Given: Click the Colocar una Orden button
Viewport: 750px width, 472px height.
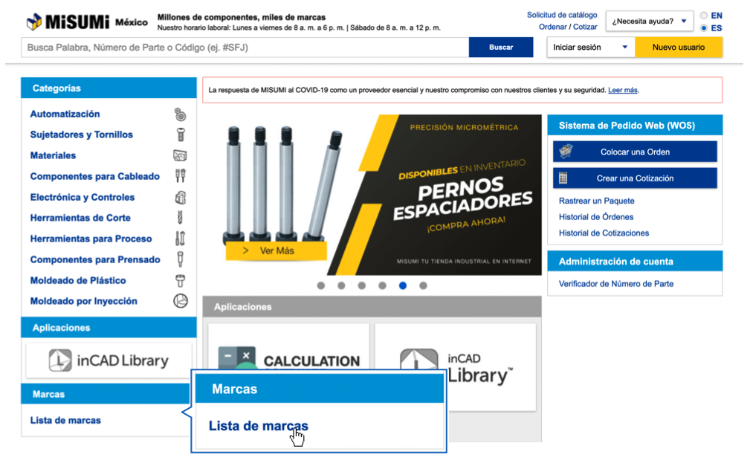Looking at the screenshot, I should coord(635,152).
